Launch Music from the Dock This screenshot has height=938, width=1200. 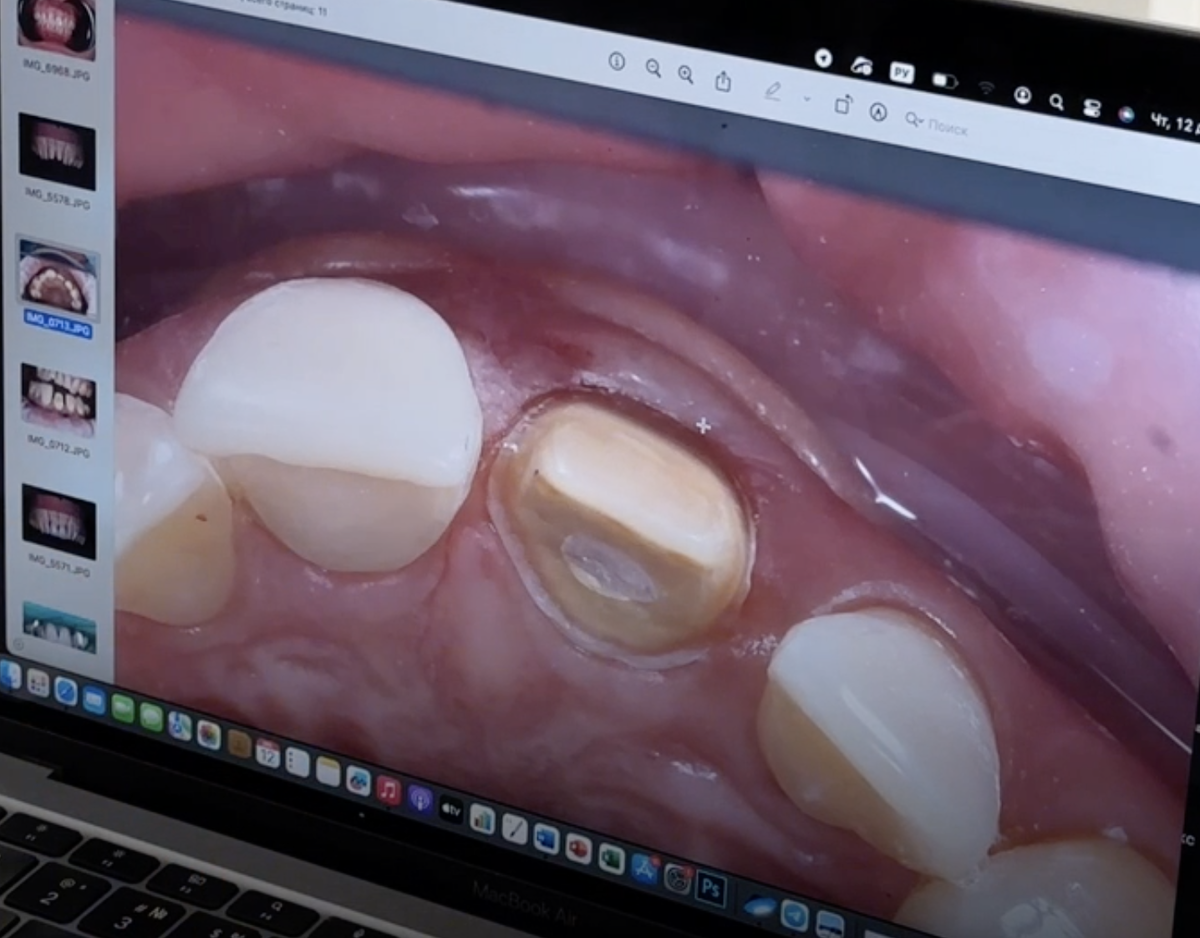[388, 790]
